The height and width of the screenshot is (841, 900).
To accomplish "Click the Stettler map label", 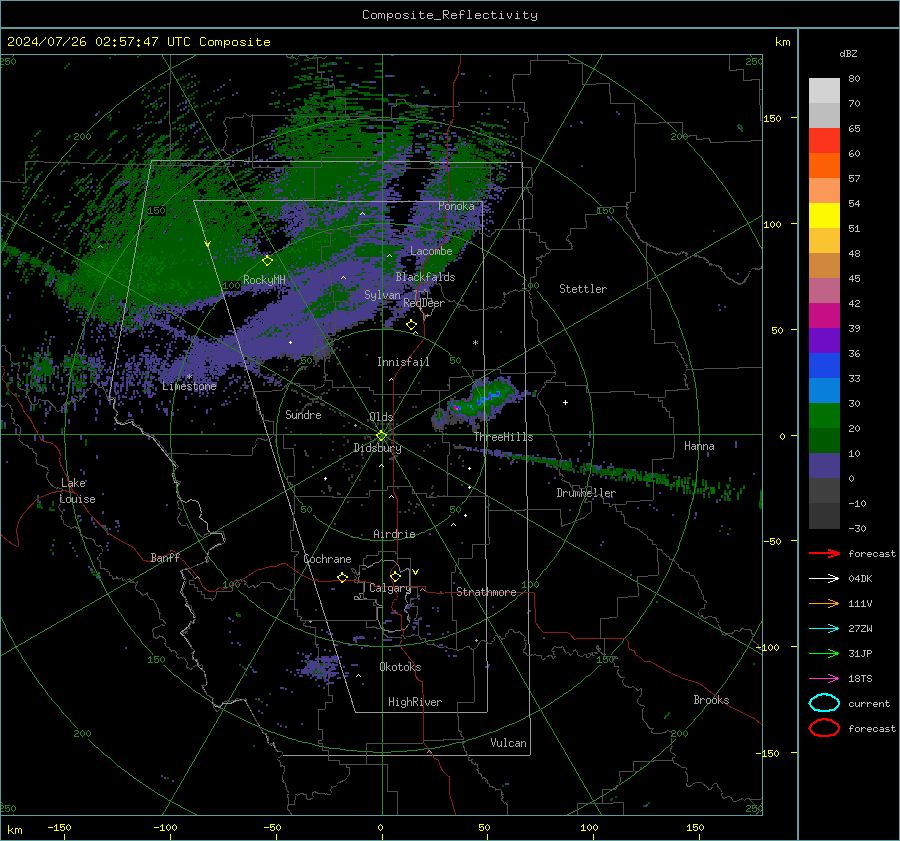I will pyautogui.click(x=583, y=289).
